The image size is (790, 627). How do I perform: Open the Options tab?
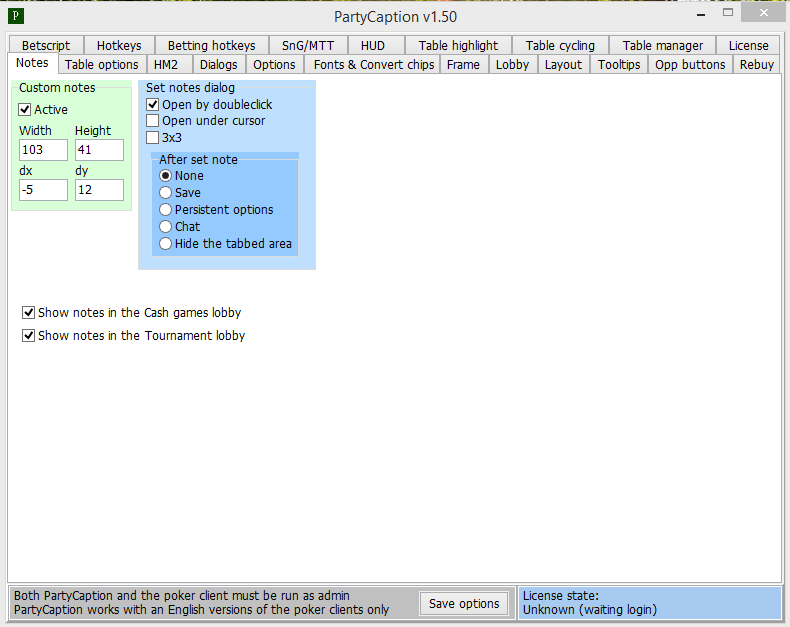tap(274, 65)
